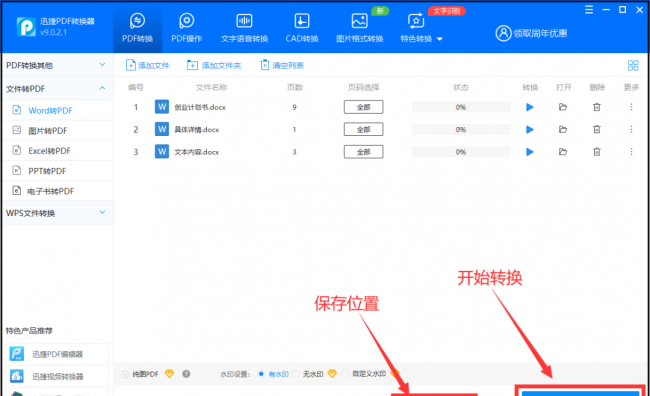This screenshot has width=650, height=396.
Task: Toggle grid view layout icon
Action: click(x=633, y=65)
